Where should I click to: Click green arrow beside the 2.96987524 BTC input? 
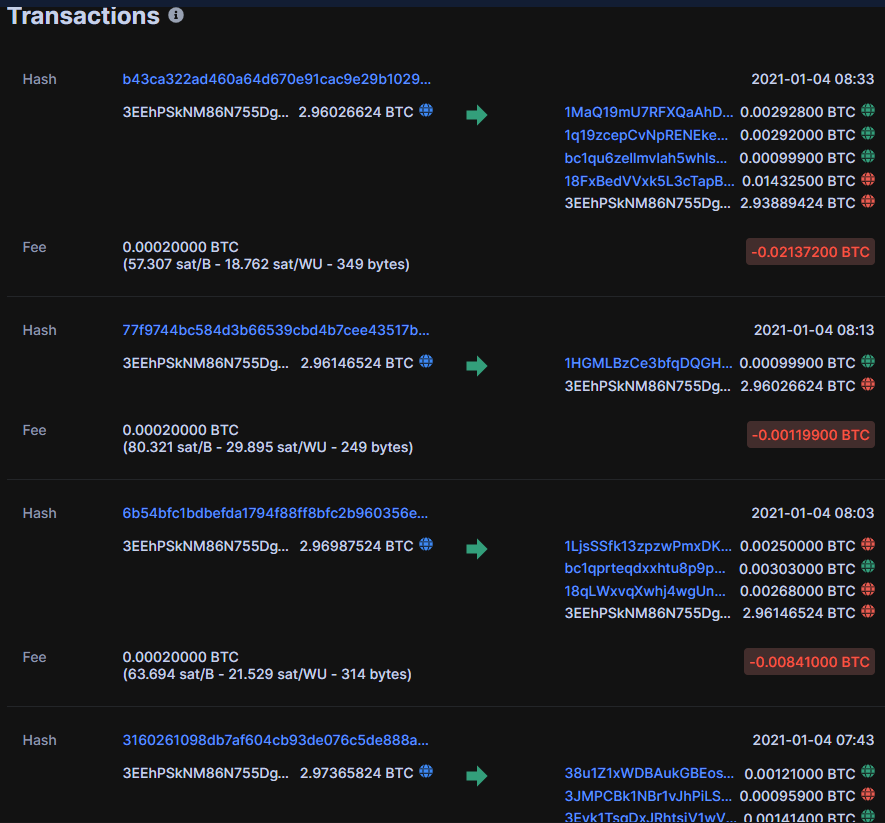point(477,548)
